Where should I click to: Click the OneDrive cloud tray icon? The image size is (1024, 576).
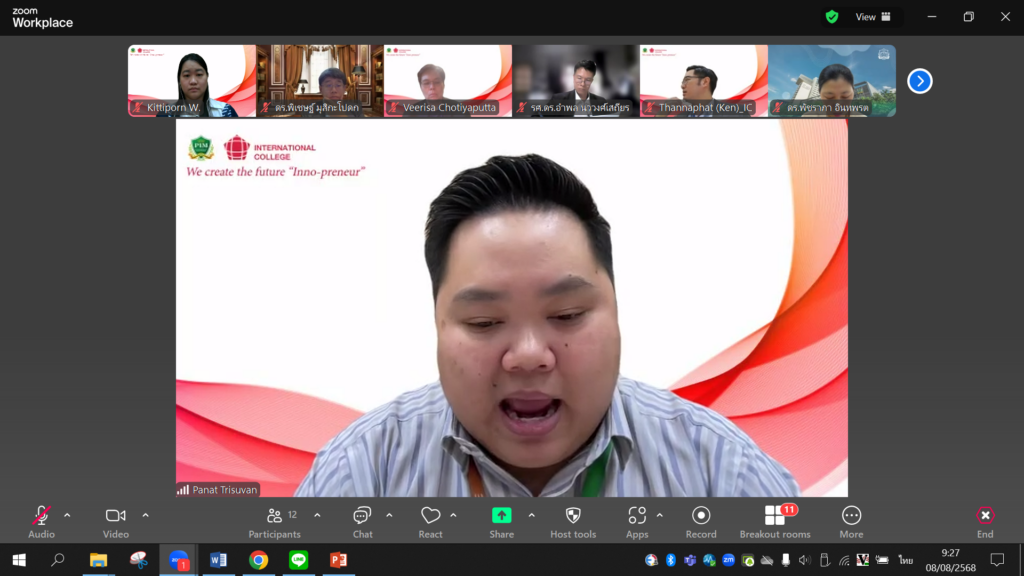[767, 560]
